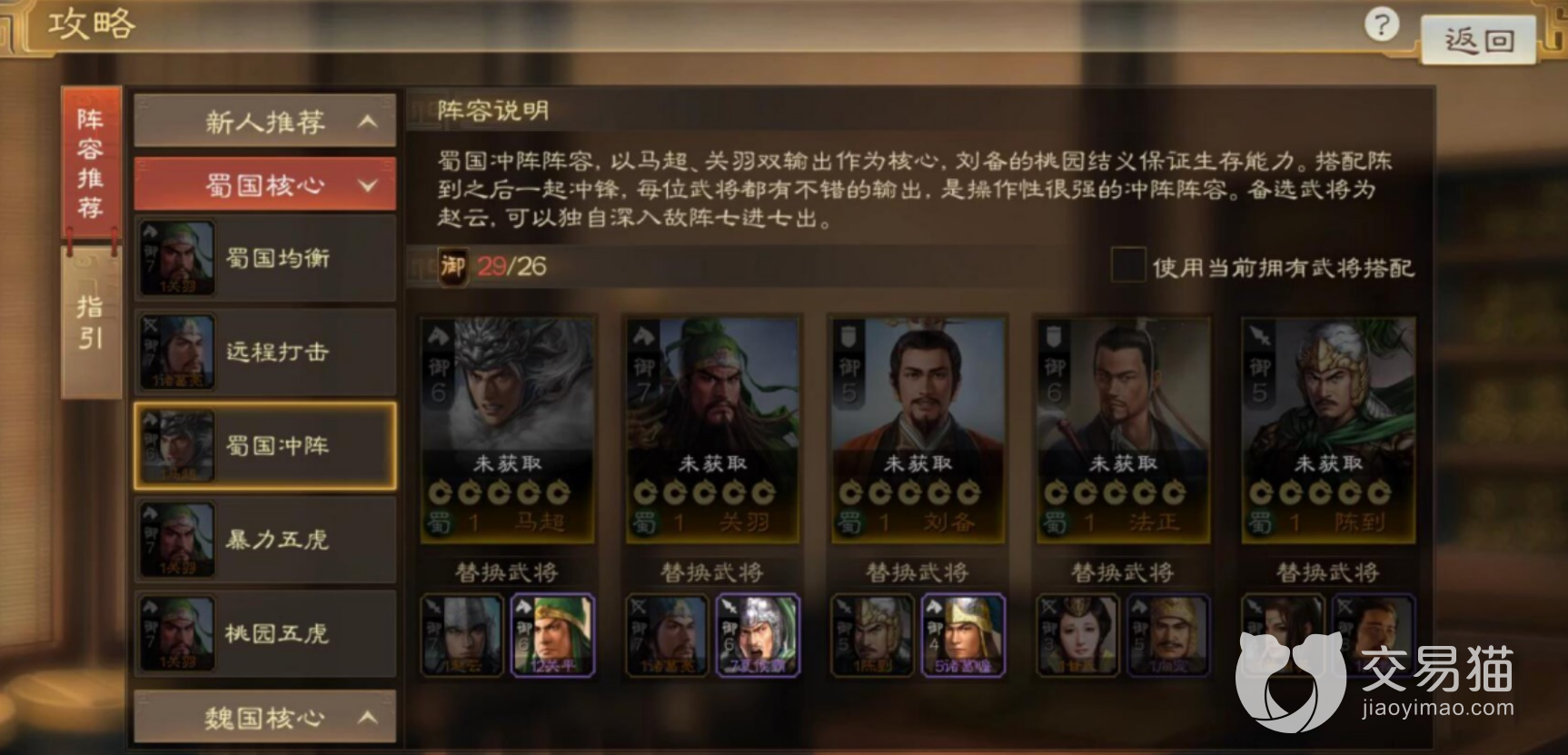The width and height of the screenshot is (1568, 755).
Task: Click the 御 command cost icon
Action: [x=452, y=266]
